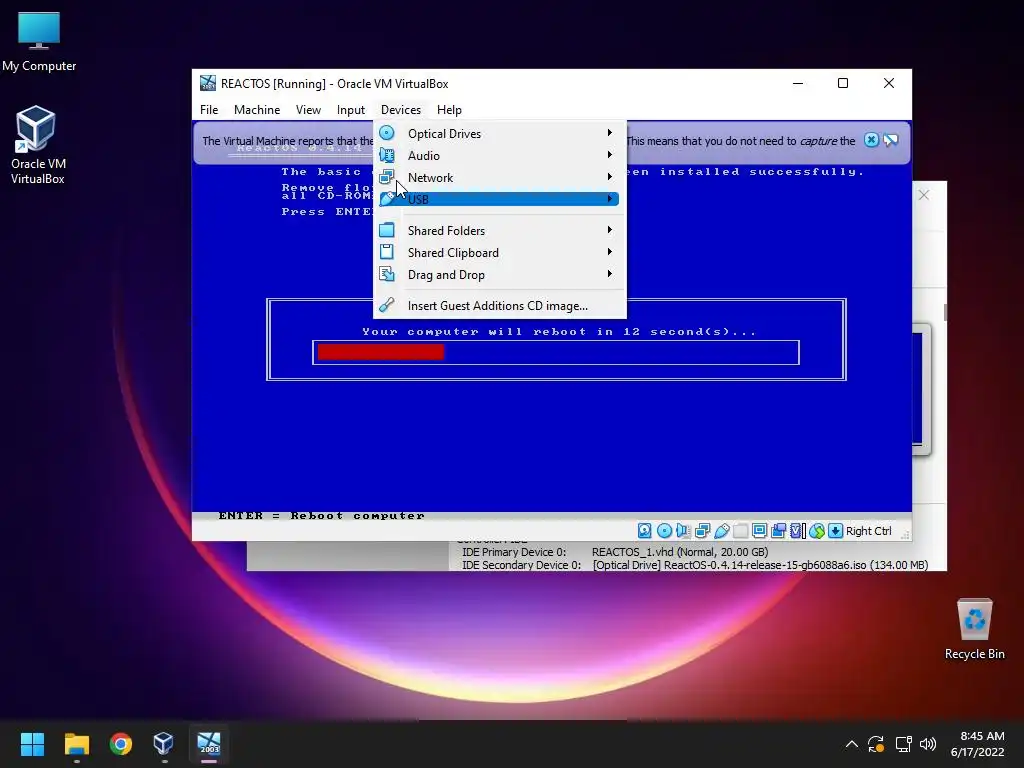The image size is (1024, 768).
Task: Click the Shared Folders folder icon
Action: [x=387, y=230]
